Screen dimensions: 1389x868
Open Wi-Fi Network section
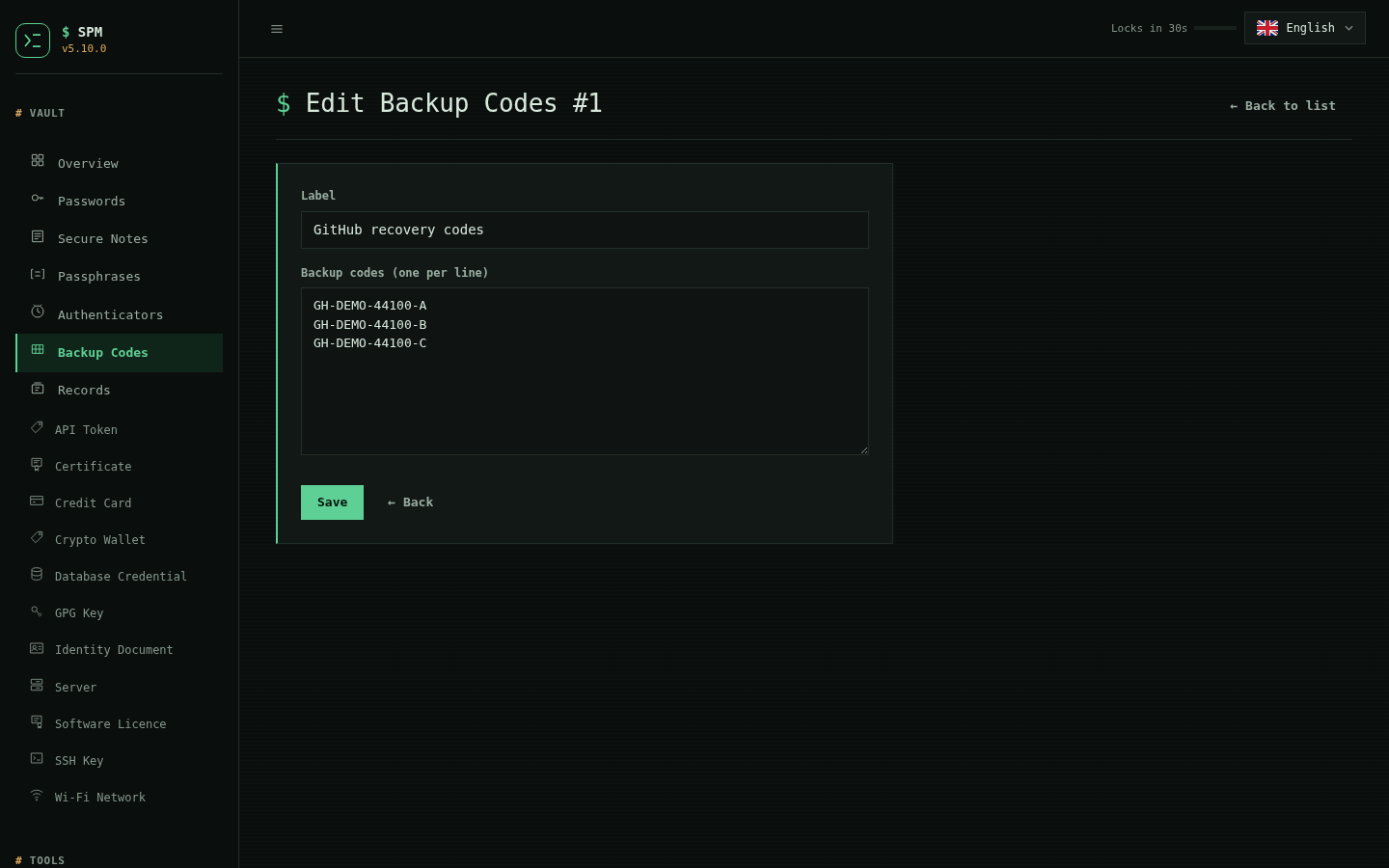[x=120, y=797]
